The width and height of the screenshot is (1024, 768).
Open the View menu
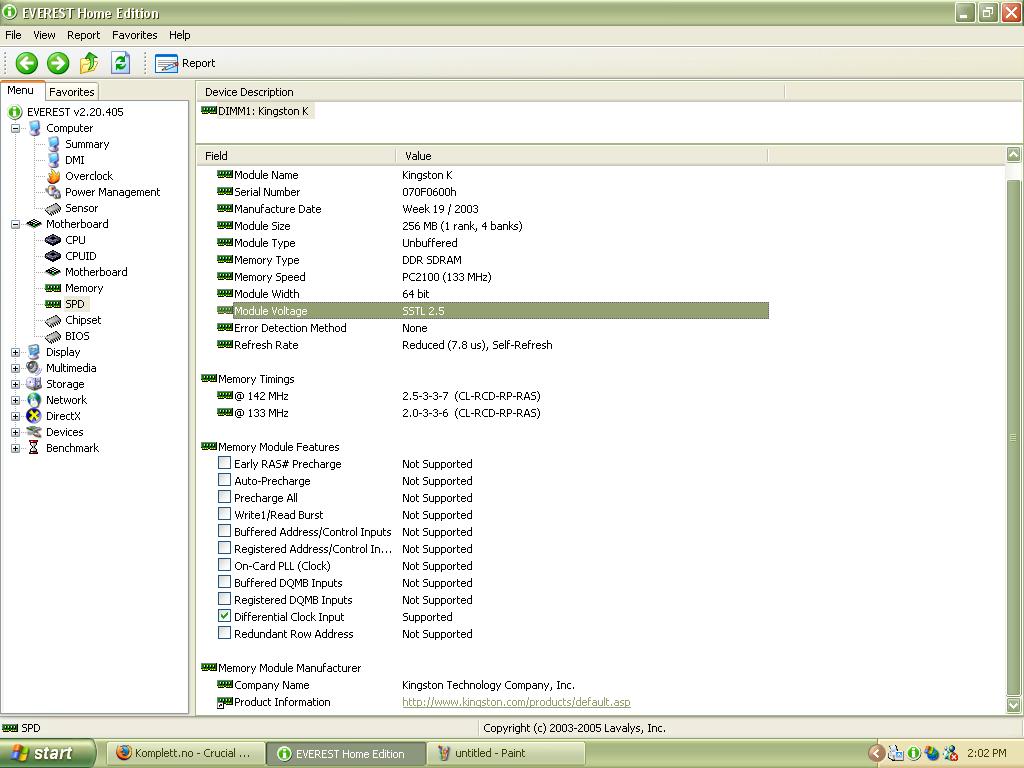pos(44,35)
